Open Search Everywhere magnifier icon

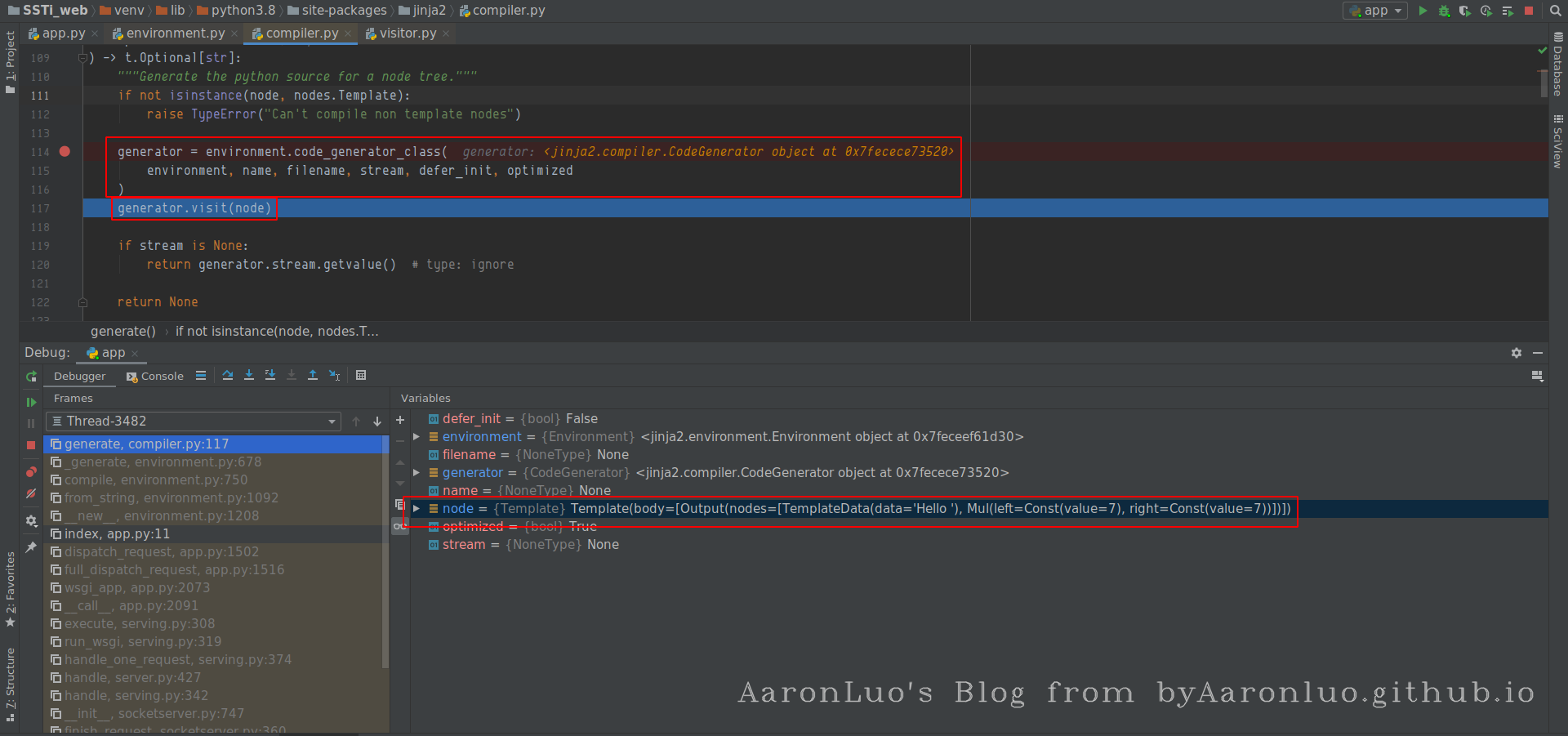coord(1556,11)
